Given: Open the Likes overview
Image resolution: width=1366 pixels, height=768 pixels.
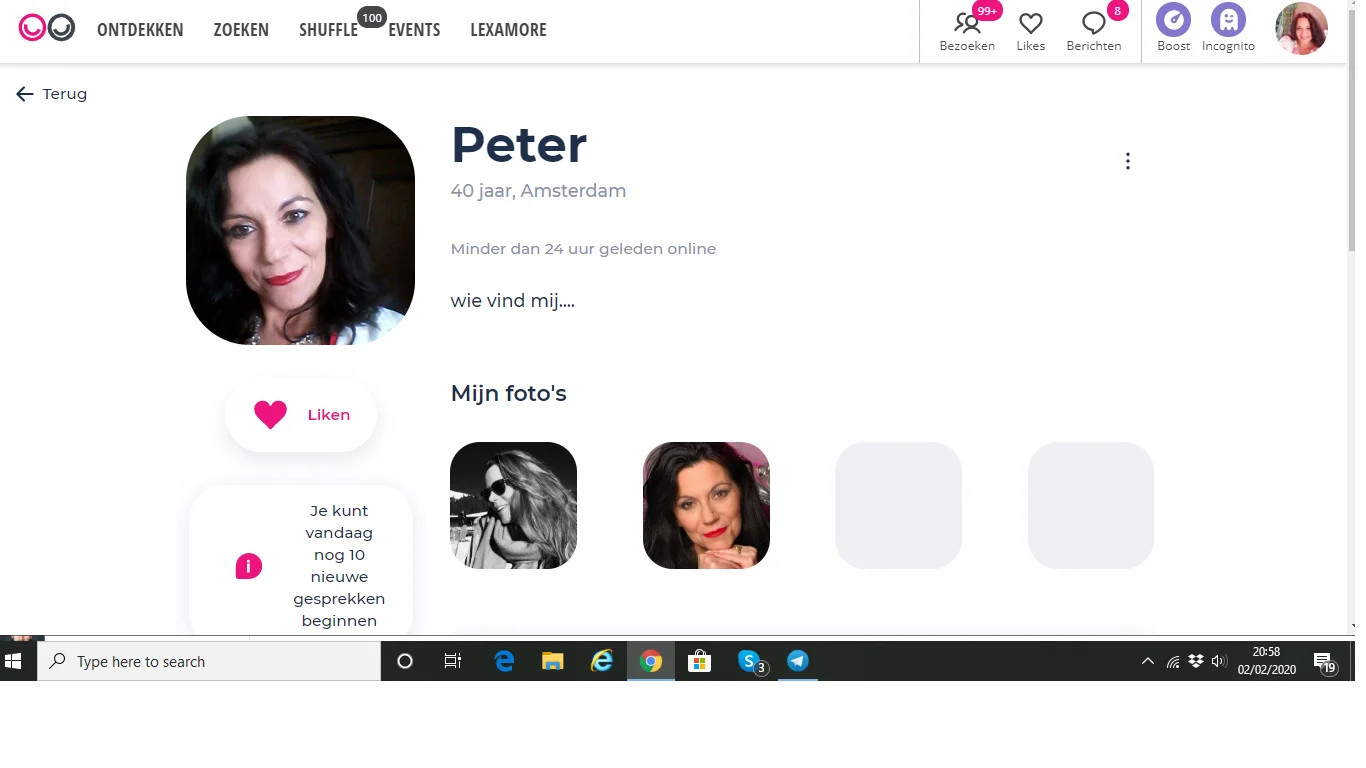Looking at the screenshot, I should [x=1030, y=29].
